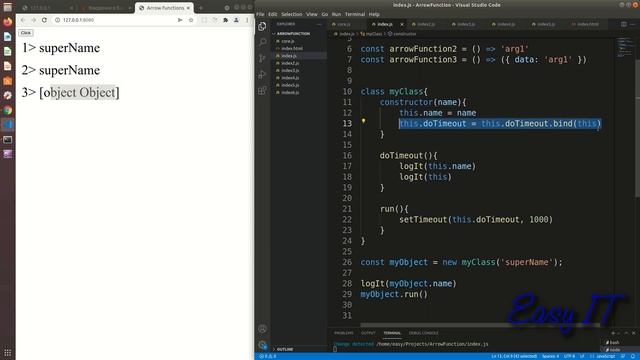Open the Search view in VS Code activity bar
The width and height of the screenshot is (640, 360).
coord(262,42)
